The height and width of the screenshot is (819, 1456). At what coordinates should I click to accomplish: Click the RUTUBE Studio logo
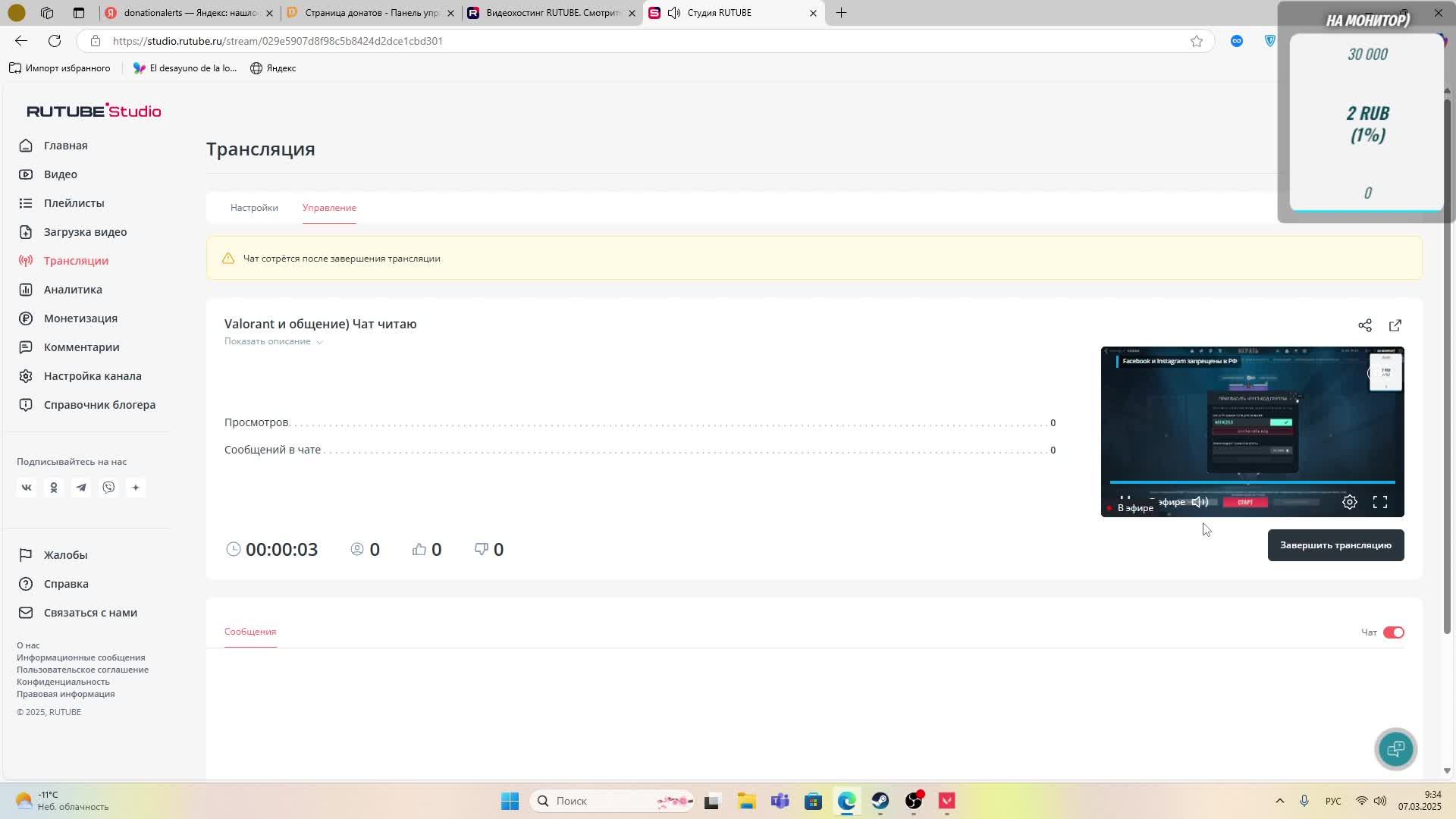[94, 111]
